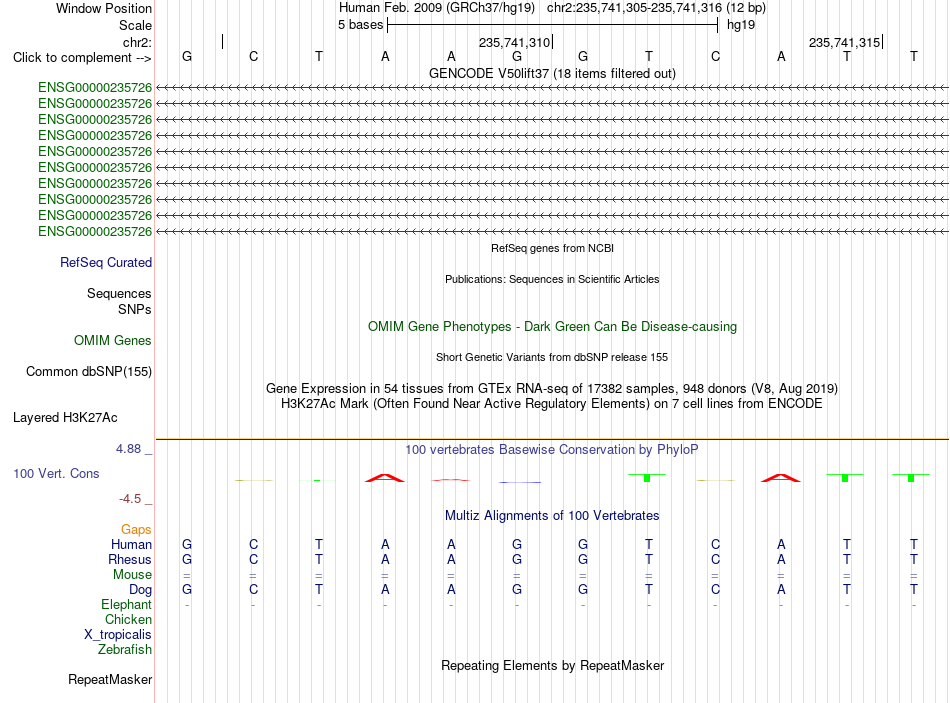Open Multiz Alignments of 100 Vertebrates title
This screenshot has width=950, height=703.
552,516
